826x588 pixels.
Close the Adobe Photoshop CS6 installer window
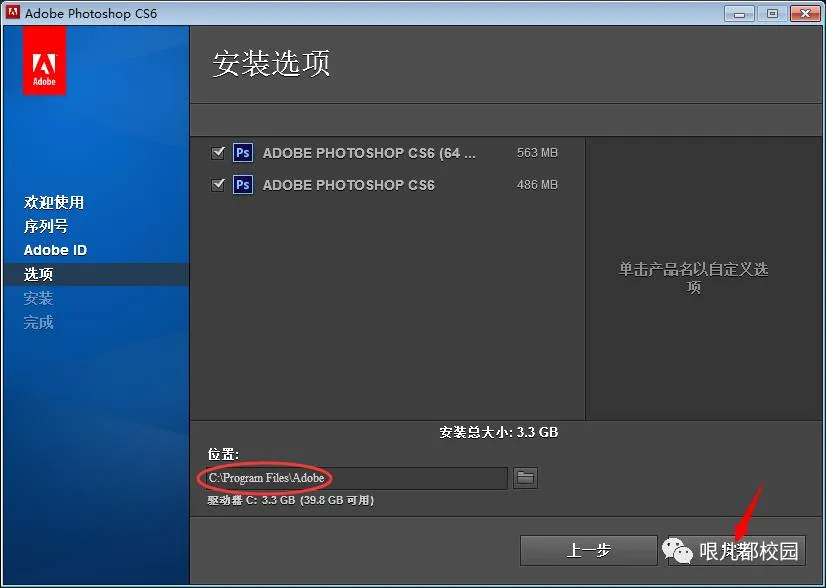[x=805, y=13]
